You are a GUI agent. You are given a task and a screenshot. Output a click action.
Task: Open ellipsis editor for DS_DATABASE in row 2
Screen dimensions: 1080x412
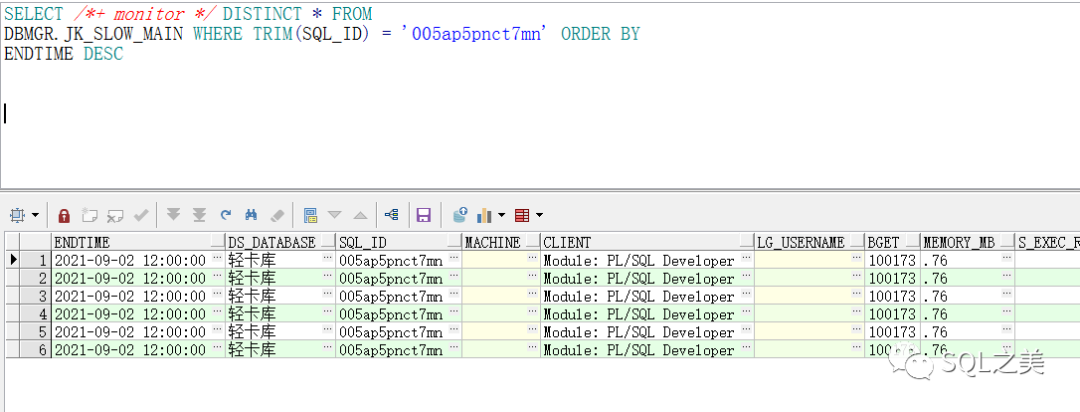[328, 276]
